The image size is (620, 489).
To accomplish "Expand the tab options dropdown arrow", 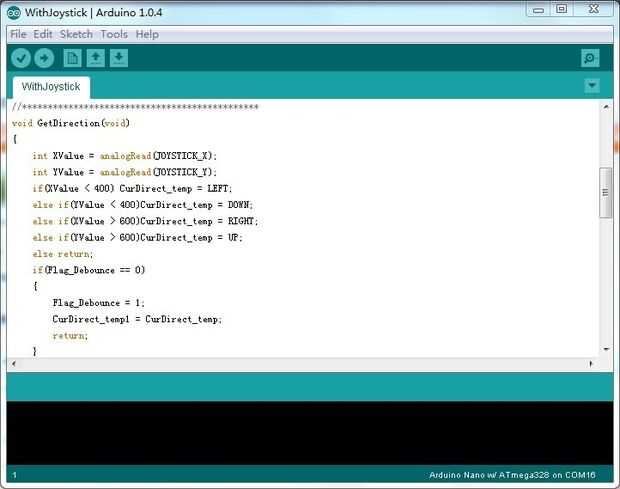I will (x=592, y=85).
